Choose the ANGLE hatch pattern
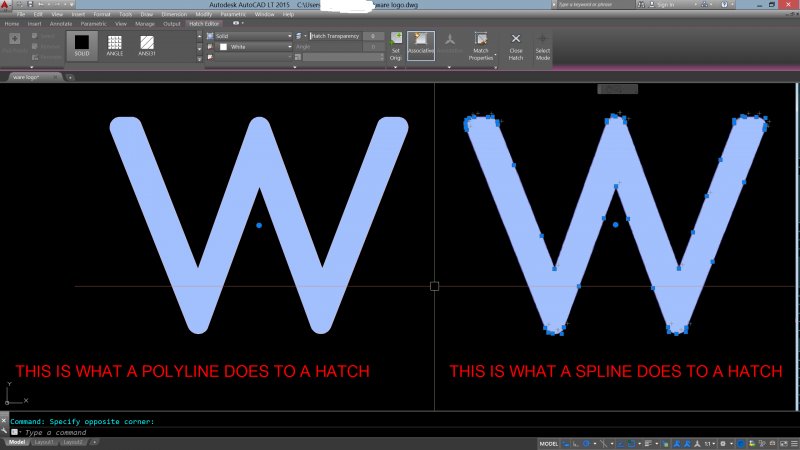Viewport: 800px width, 450px height. 115,45
